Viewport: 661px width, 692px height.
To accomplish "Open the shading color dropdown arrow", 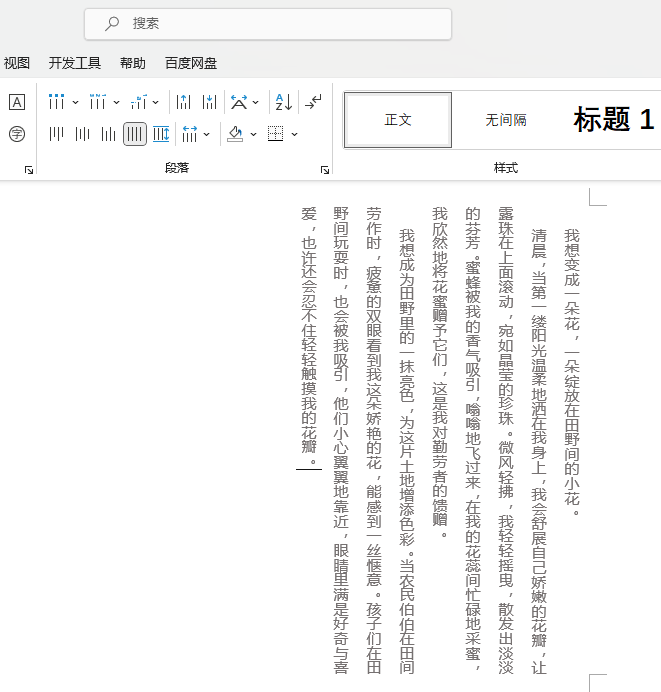I will [253, 134].
